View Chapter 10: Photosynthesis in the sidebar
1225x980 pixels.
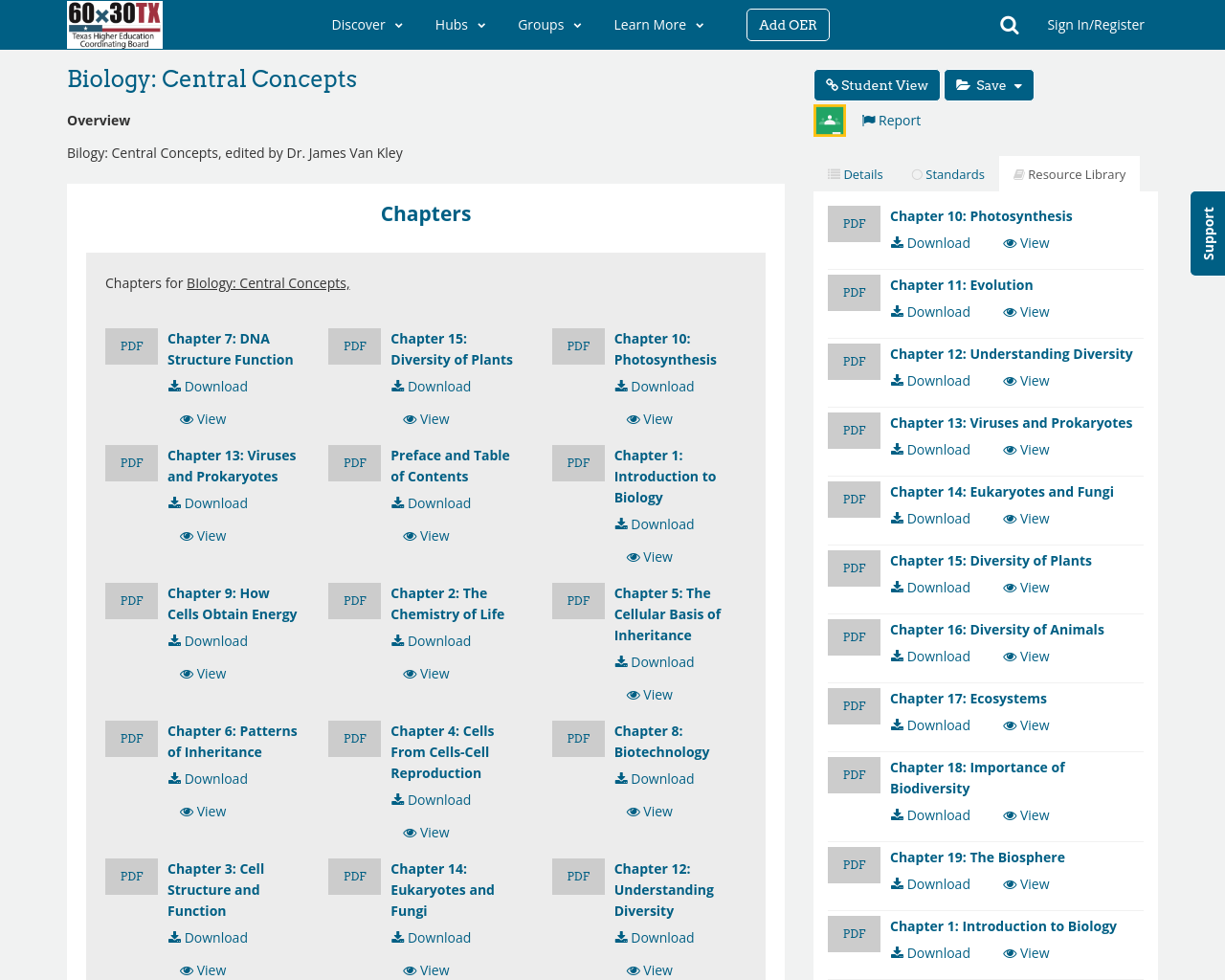[1026, 243]
